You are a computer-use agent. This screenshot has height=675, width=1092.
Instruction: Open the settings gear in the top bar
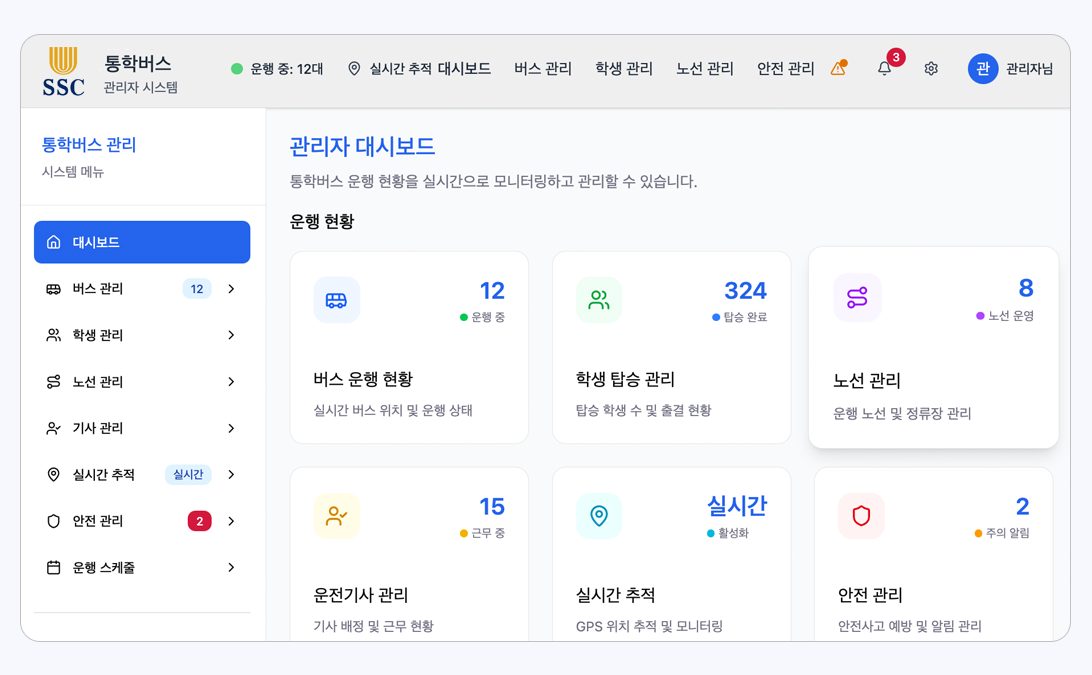[931, 69]
